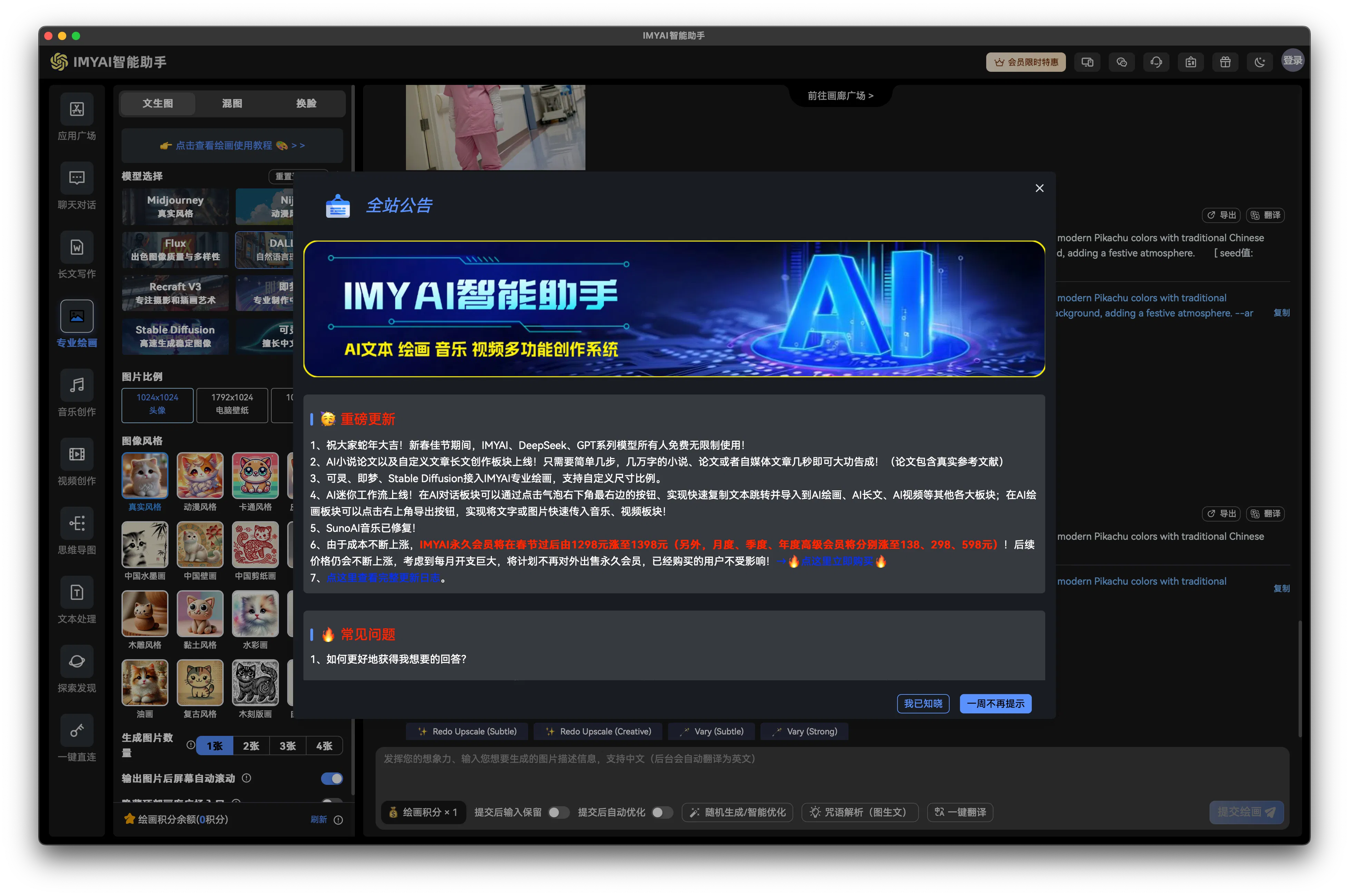Open the 视频创作 video sidebar icon
This screenshot has width=1349, height=896.
[x=77, y=454]
